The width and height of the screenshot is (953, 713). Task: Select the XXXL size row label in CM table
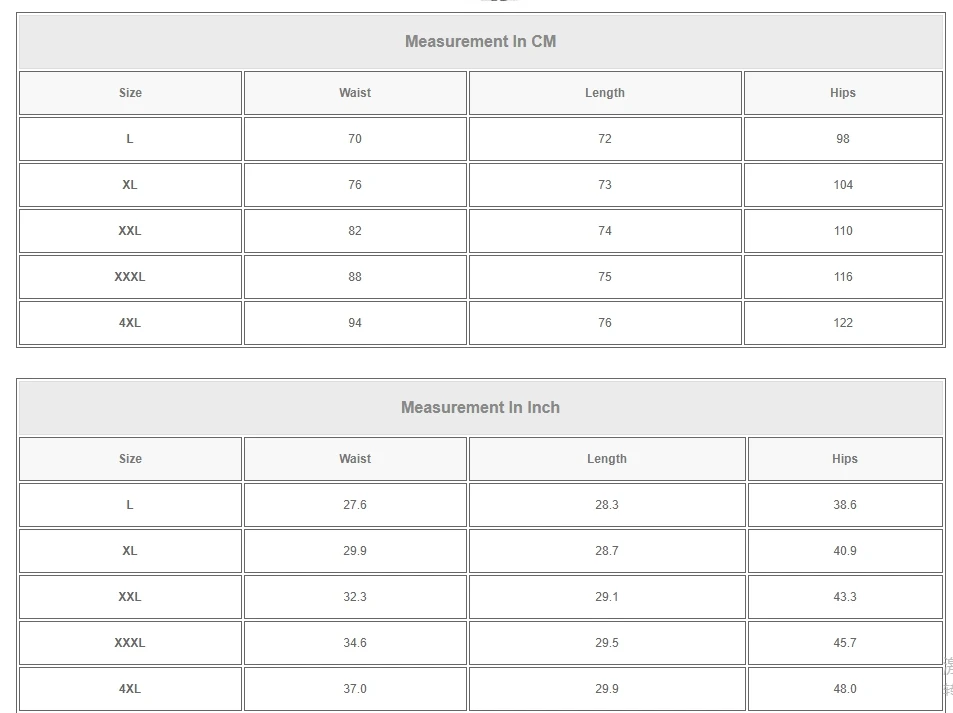coord(130,277)
